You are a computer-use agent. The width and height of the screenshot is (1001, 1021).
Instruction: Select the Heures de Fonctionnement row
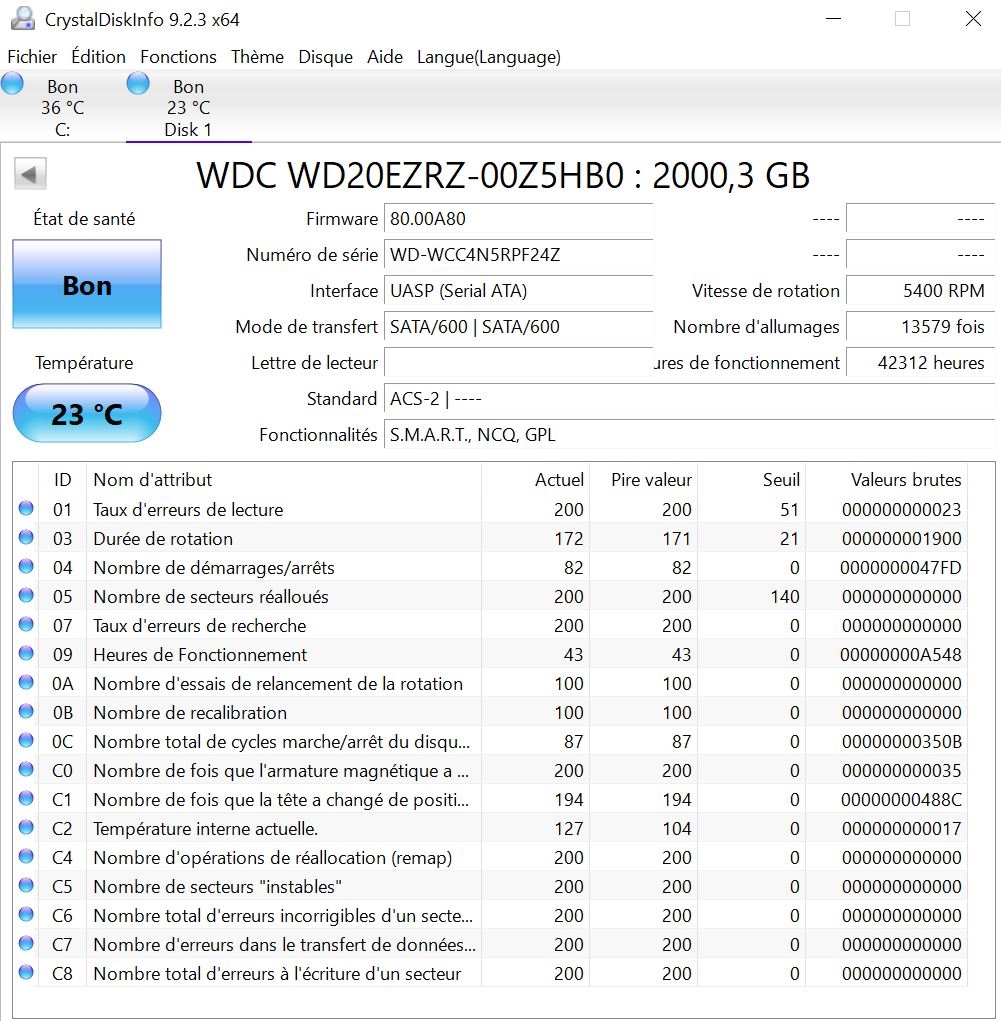pos(490,654)
